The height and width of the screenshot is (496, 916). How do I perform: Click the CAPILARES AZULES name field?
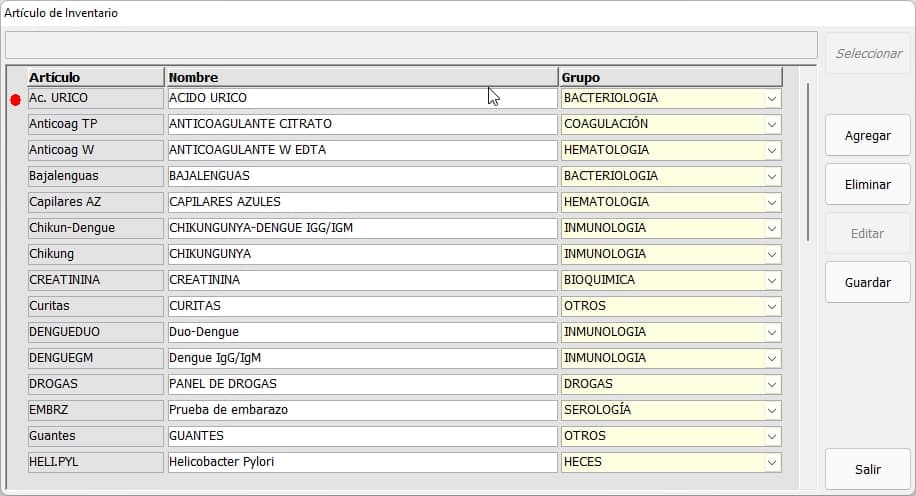[362, 202]
